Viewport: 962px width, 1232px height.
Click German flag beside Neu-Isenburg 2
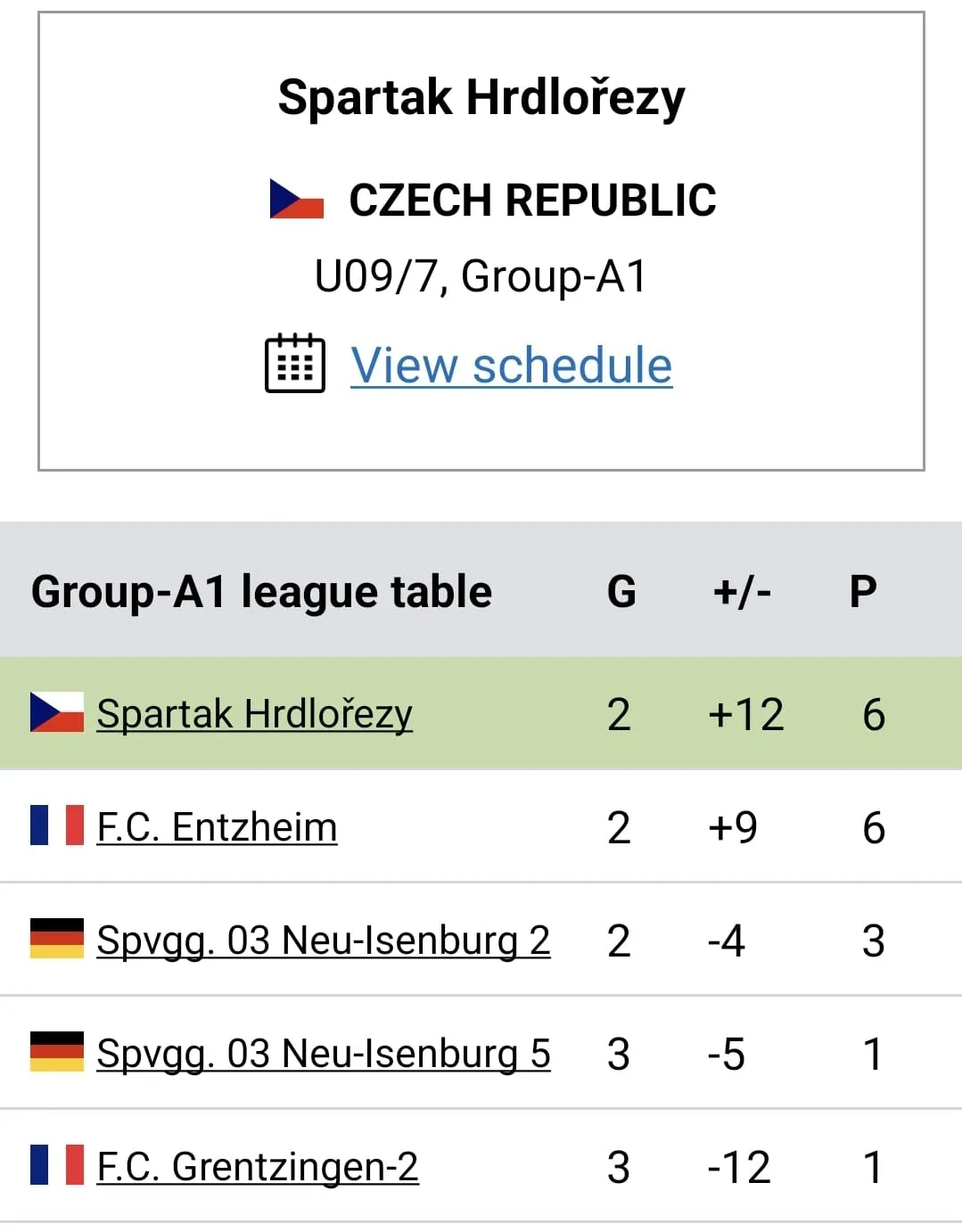(57, 939)
